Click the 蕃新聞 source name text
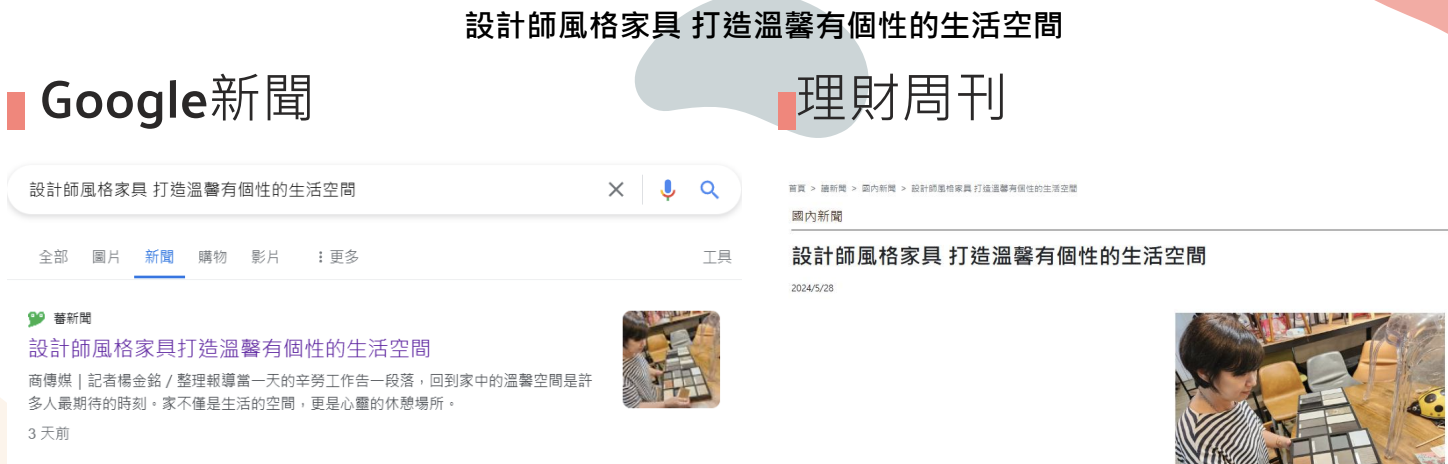 [x=73, y=318]
